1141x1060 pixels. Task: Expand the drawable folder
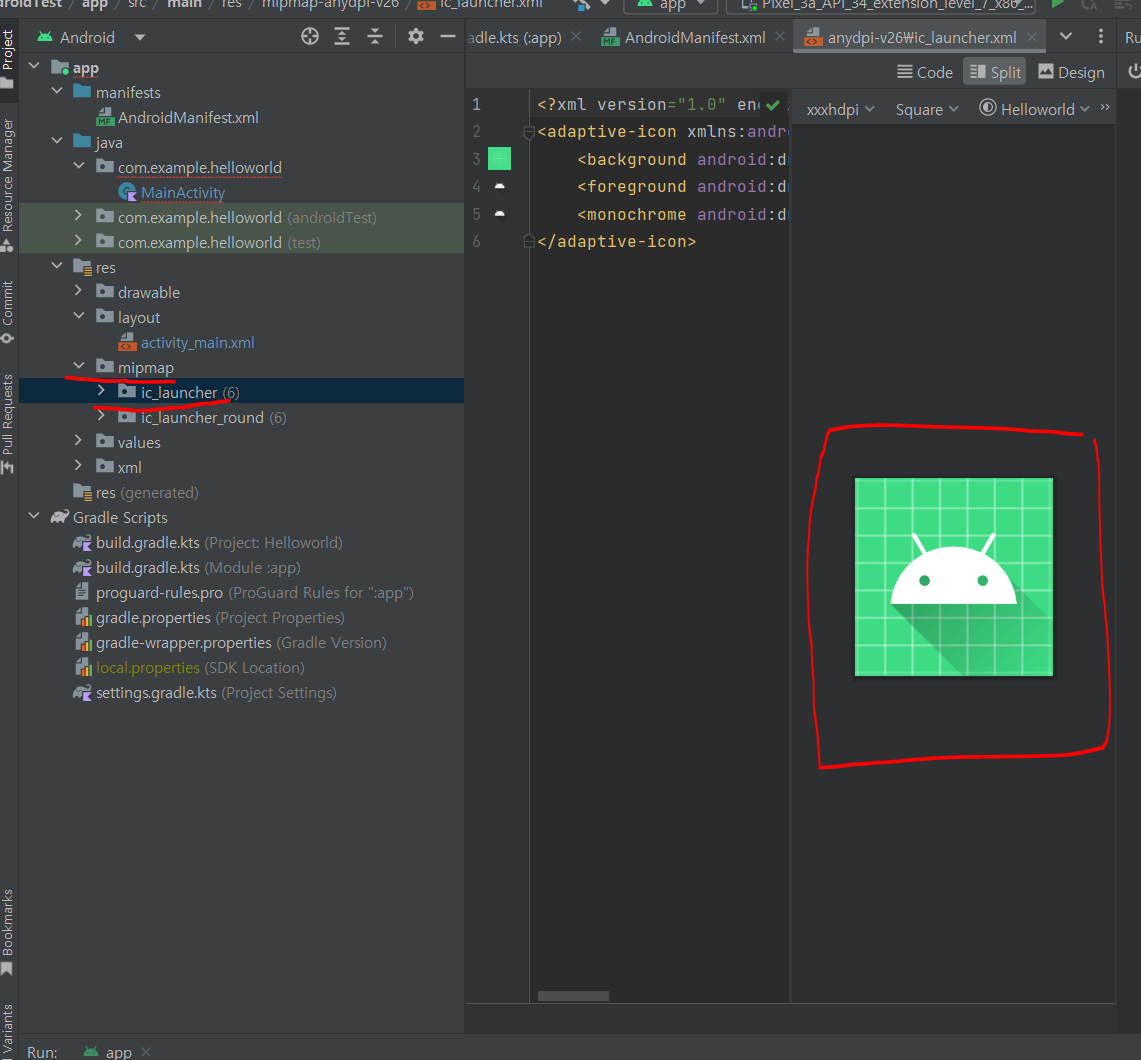79,291
